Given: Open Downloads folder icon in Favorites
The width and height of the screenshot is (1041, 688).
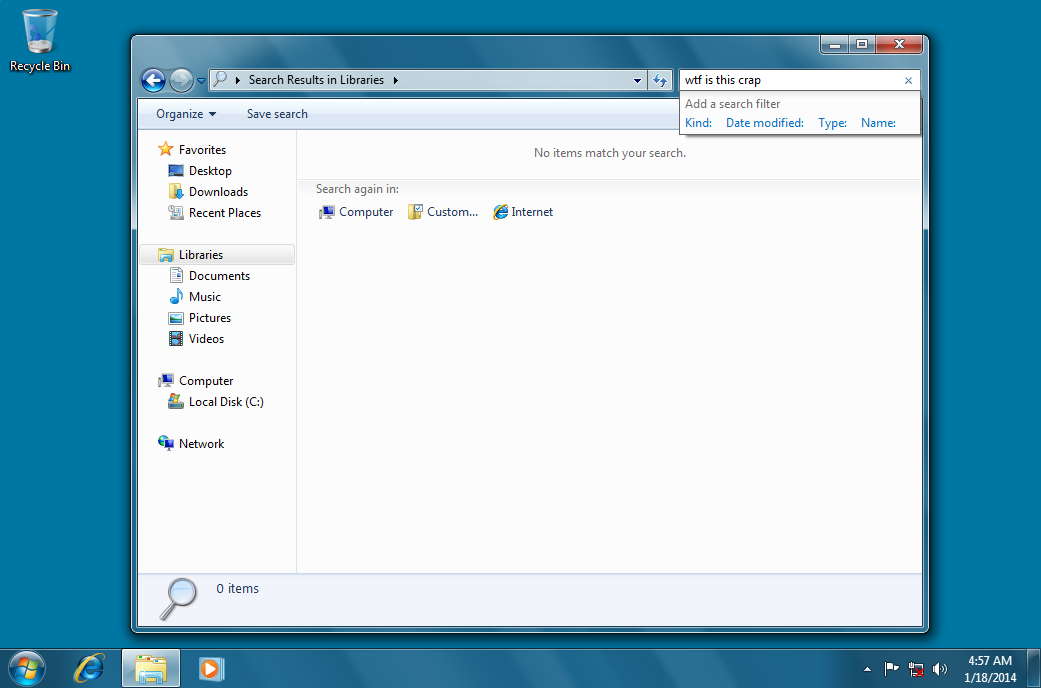Looking at the screenshot, I should [176, 191].
